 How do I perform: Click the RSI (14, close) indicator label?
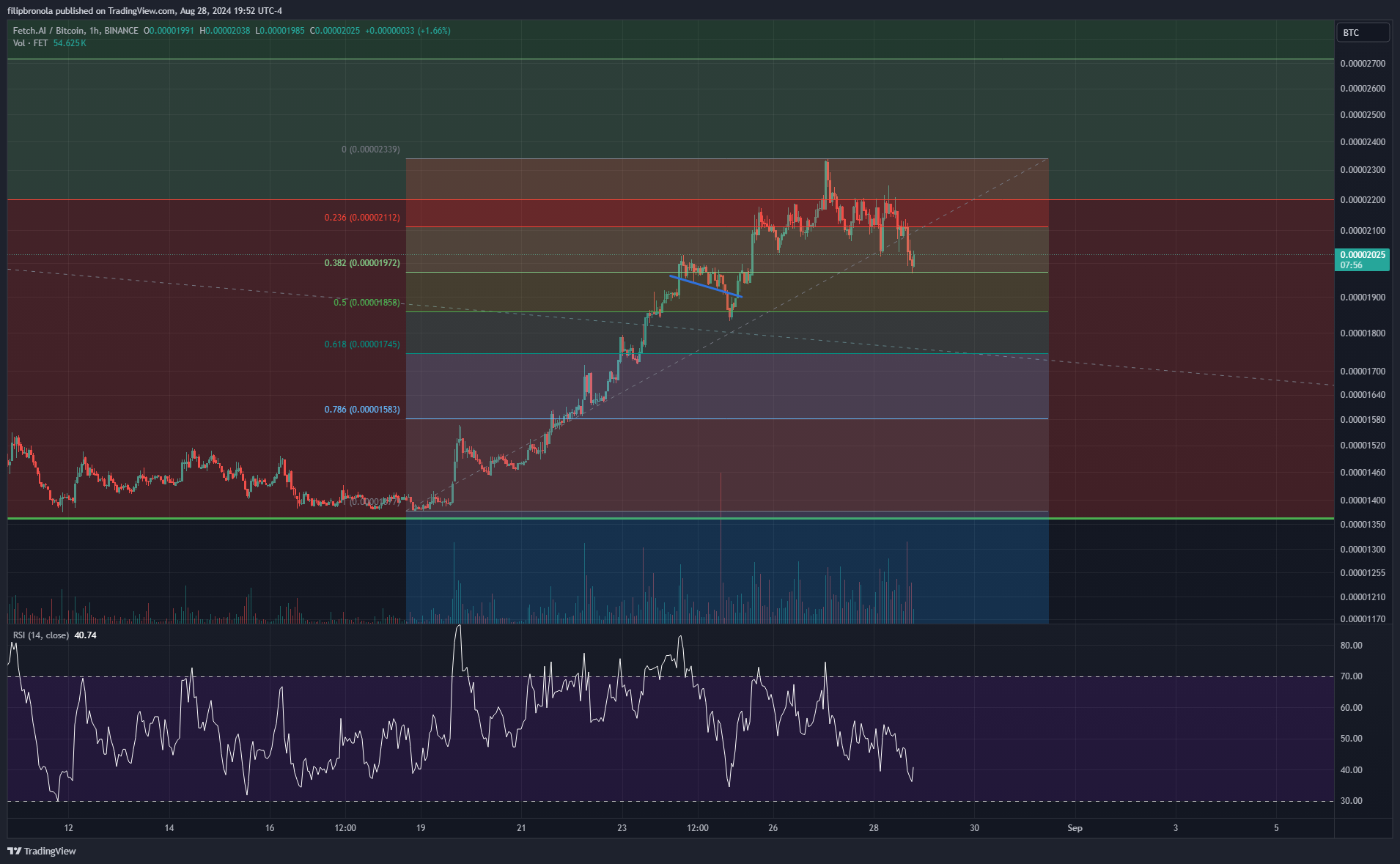[41, 635]
